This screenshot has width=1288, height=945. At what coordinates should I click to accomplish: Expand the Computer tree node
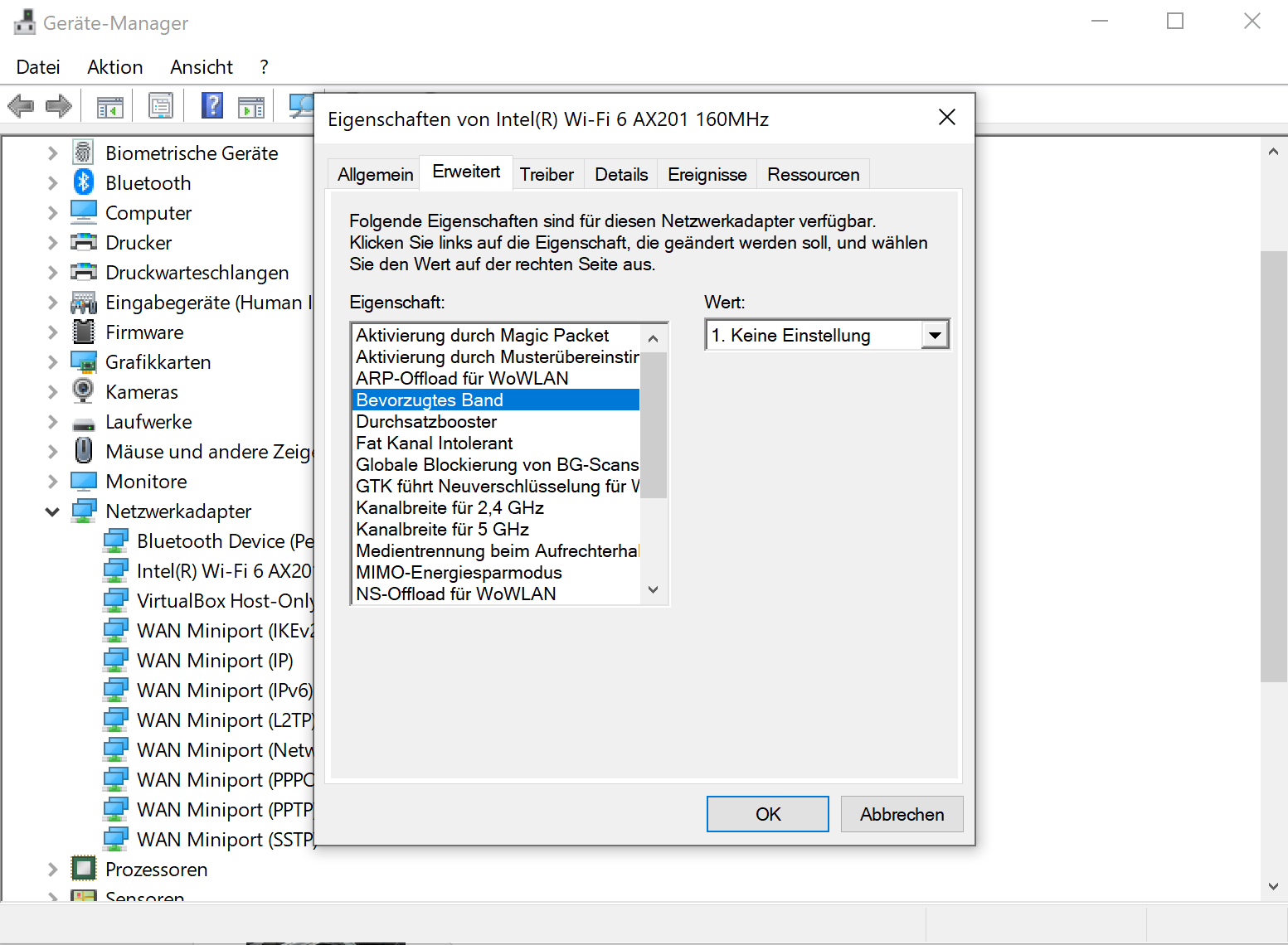coord(52,213)
